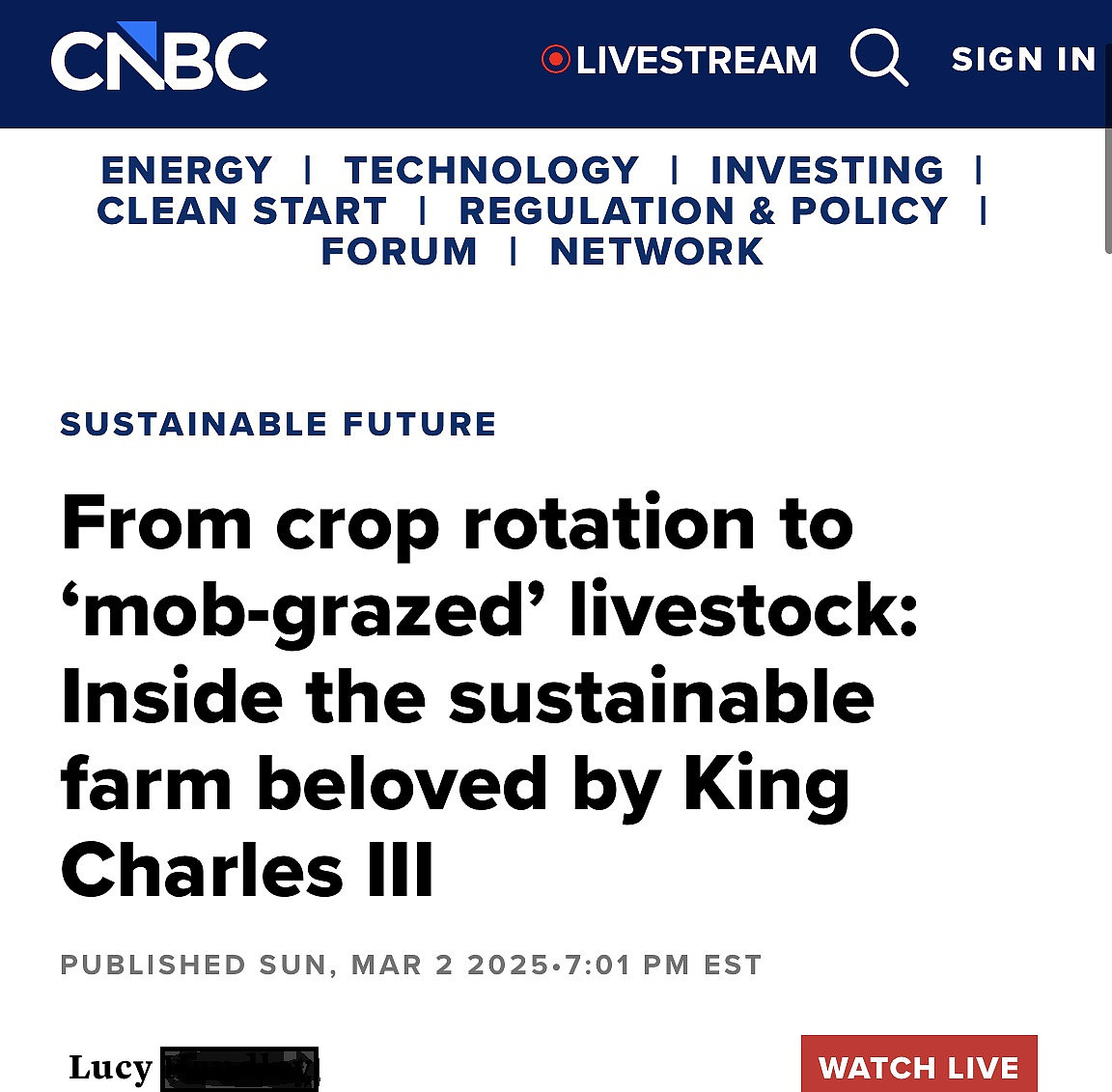This screenshot has height=1092, width=1112.
Task: Click the red livestream record dot
Action: pyautogui.click(x=556, y=59)
